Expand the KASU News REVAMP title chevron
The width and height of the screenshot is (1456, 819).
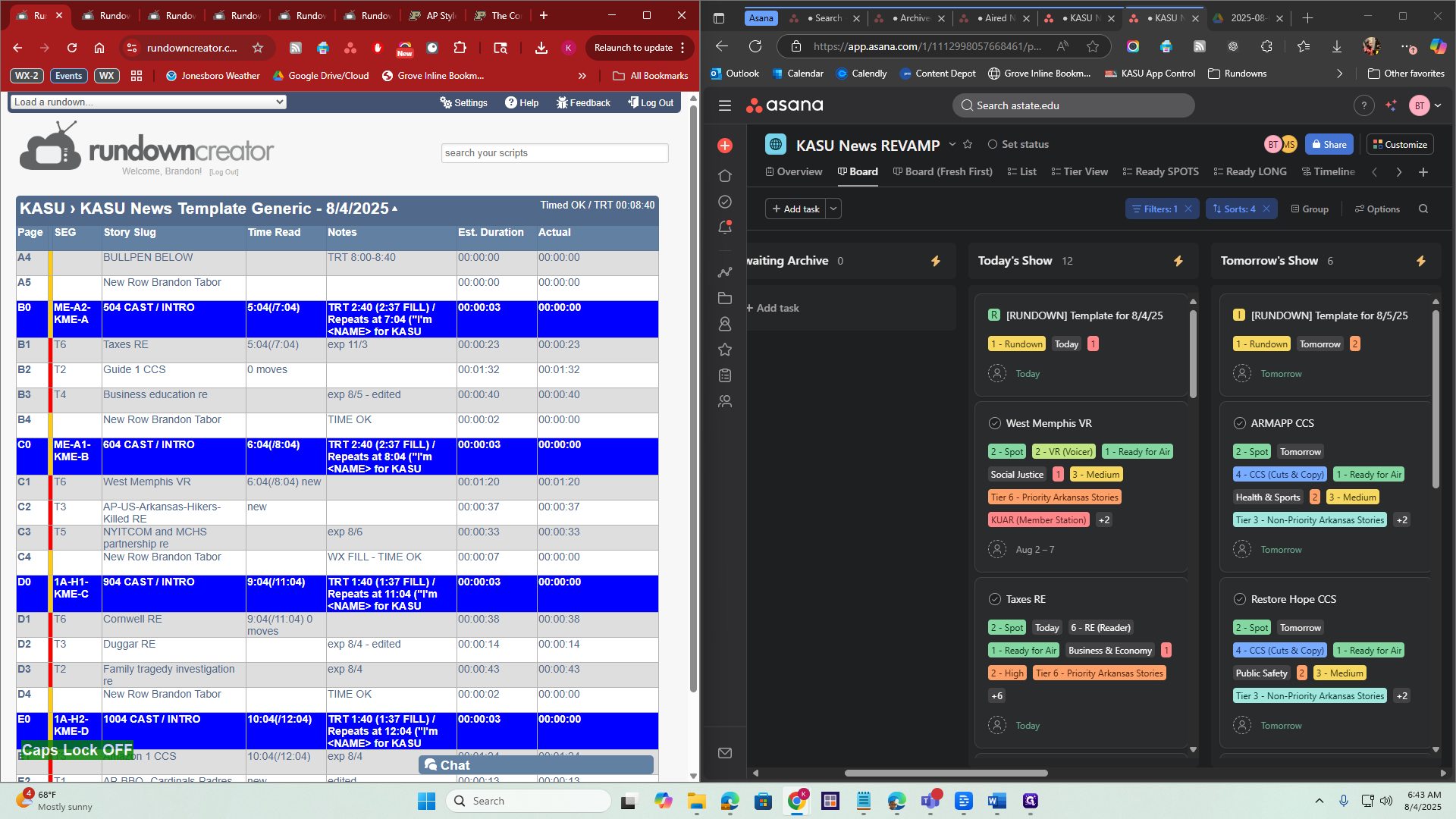[x=952, y=144]
